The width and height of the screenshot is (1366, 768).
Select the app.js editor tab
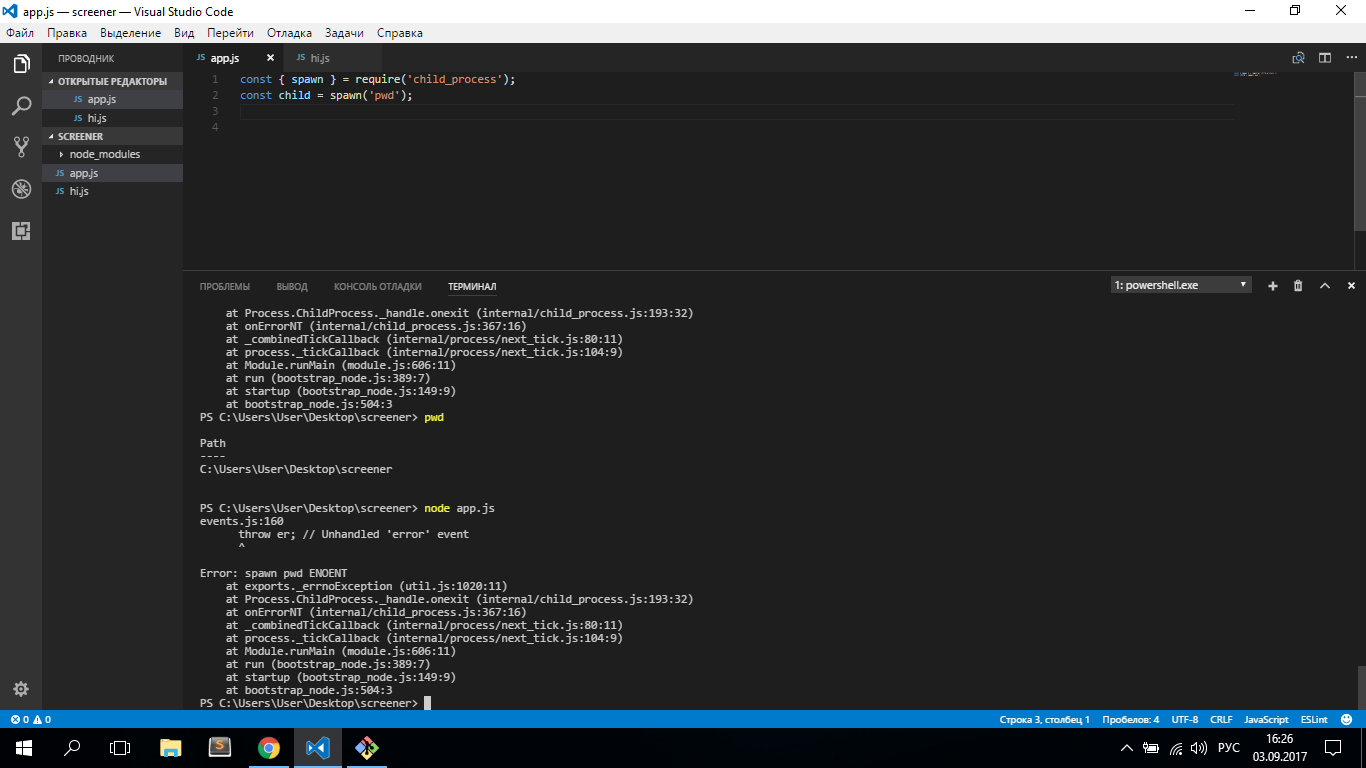point(224,58)
